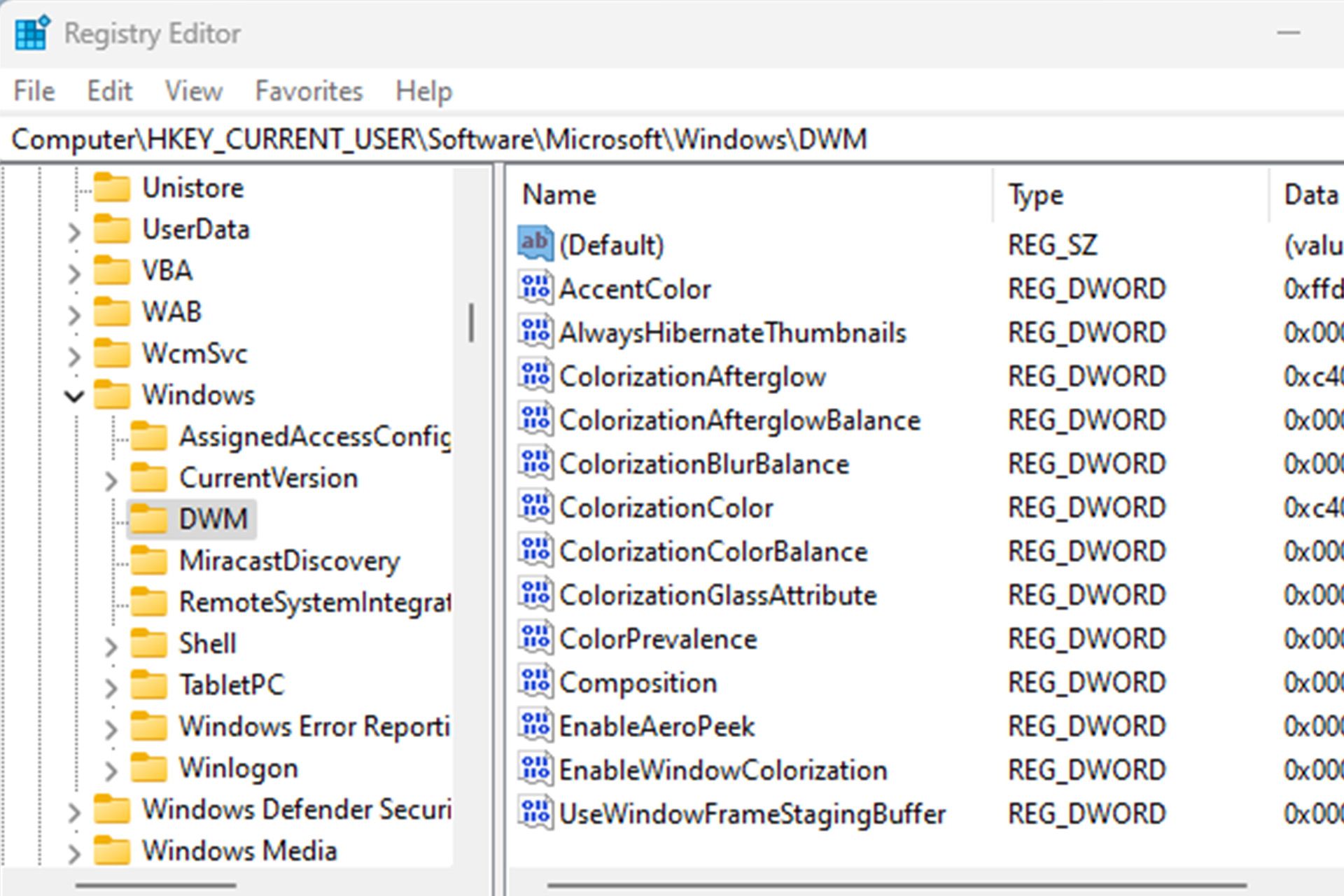
Task: Click the Registry Editor app icon in title bar
Action: click(31, 33)
